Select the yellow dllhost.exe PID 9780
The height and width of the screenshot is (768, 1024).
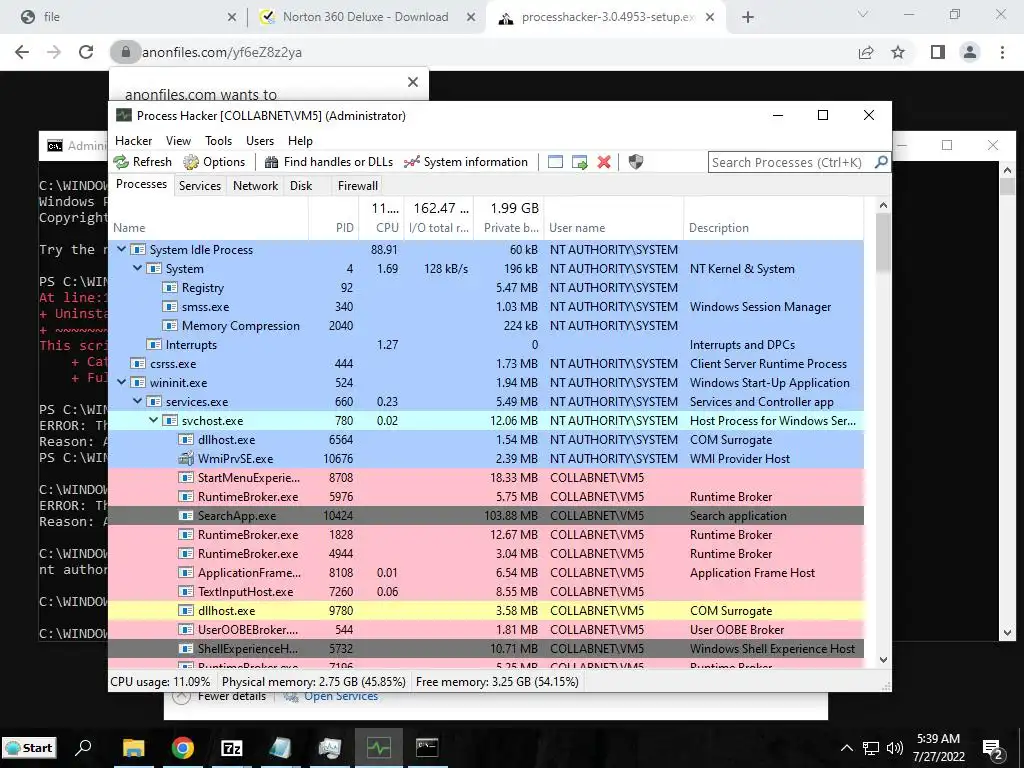point(486,611)
